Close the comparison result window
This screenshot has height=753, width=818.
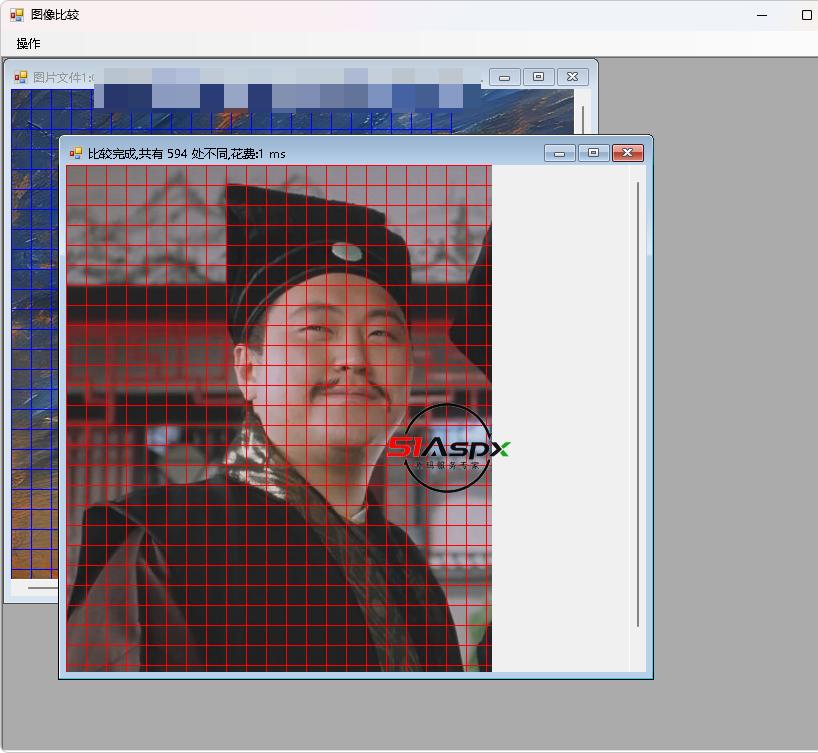coord(627,153)
